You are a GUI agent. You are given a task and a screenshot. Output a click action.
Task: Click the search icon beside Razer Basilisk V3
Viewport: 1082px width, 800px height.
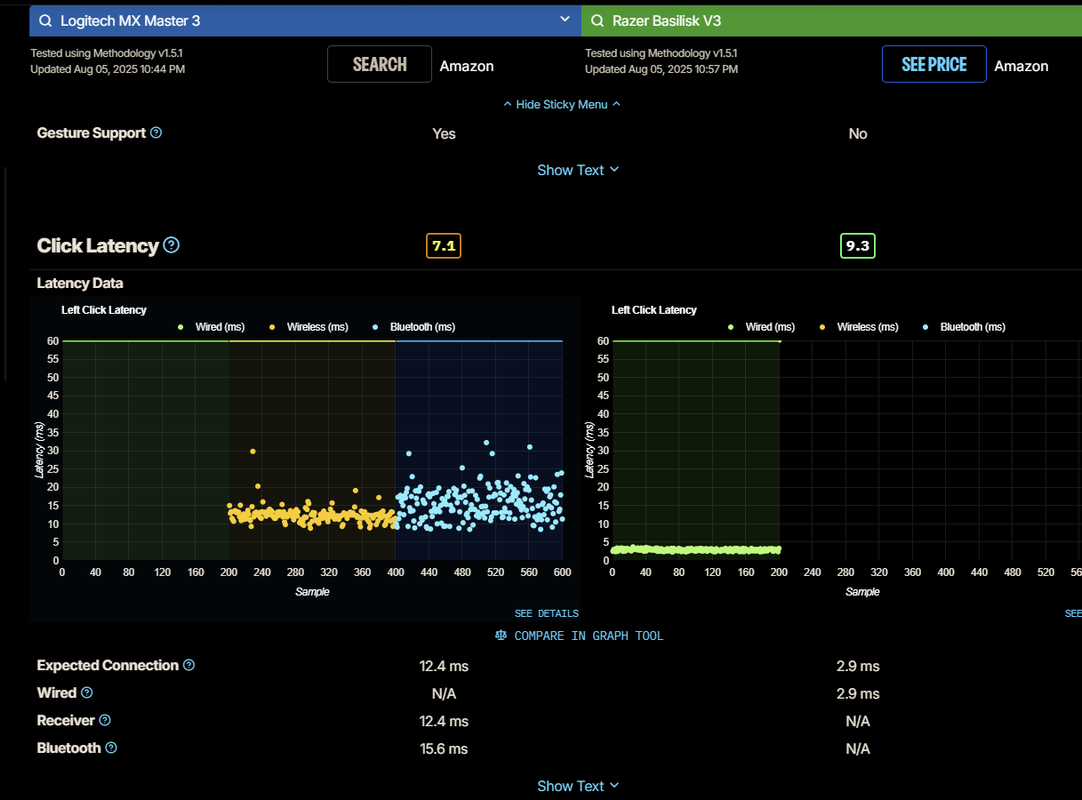[x=598, y=21]
